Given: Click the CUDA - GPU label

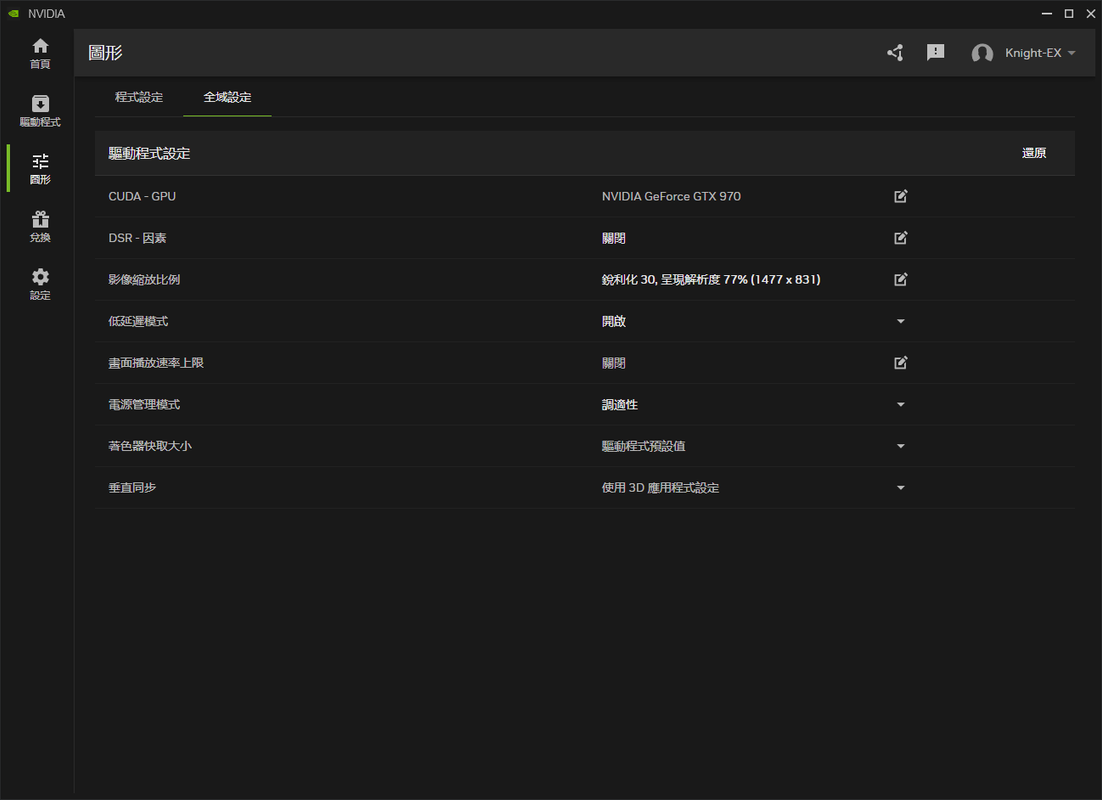Looking at the screenshot, I should [142, 196].
